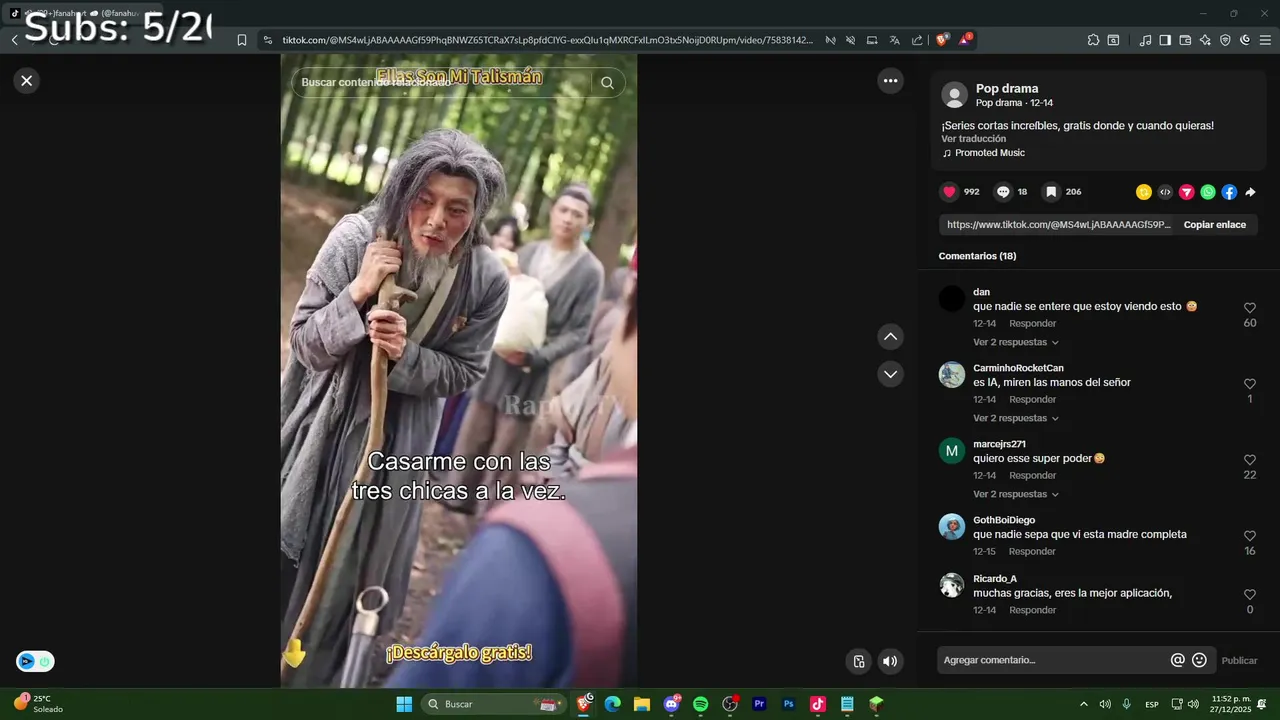1280x720 pixels.
Task: Reply to GothBoiDiego's comment
Action: [x=1032, y=552]
